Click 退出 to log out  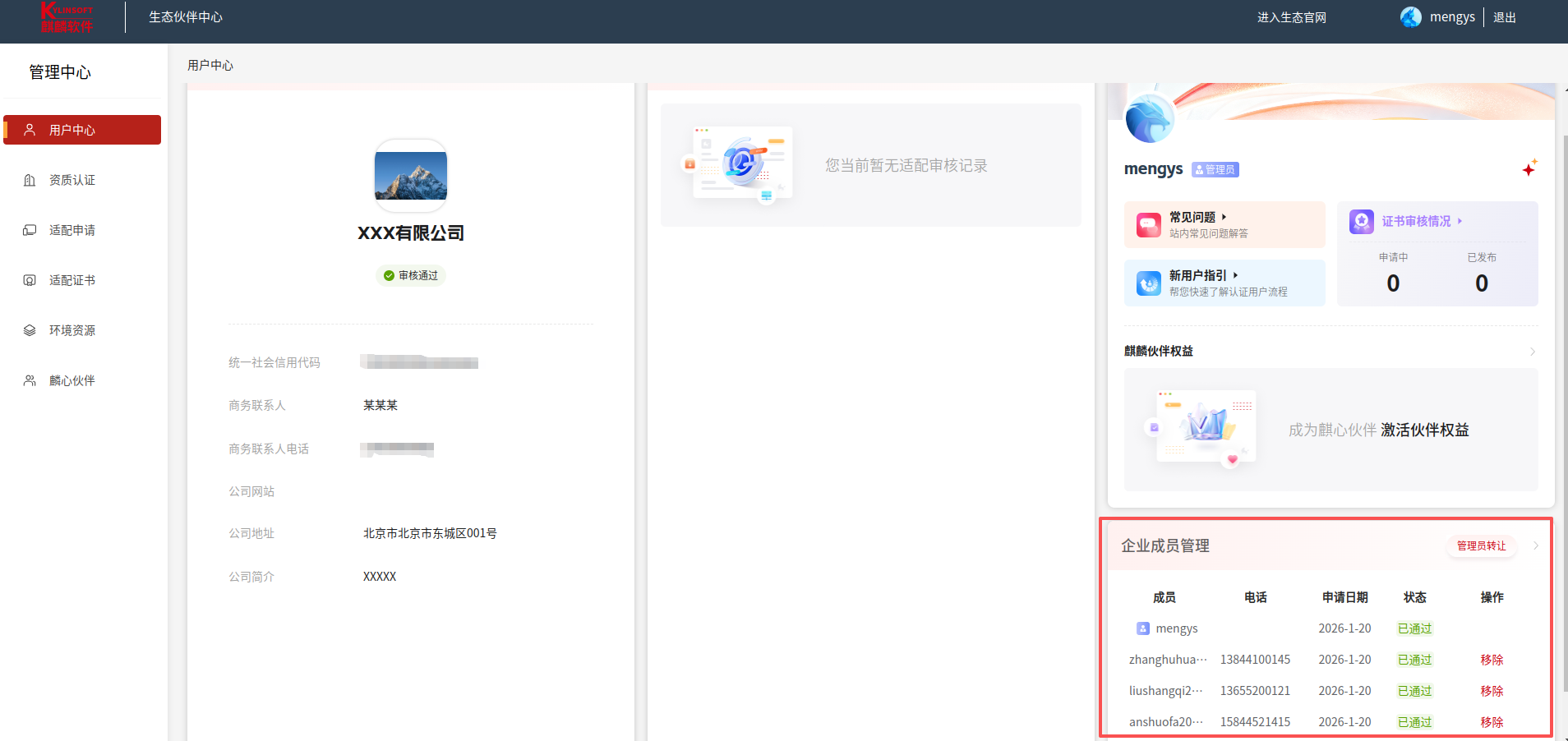click(1504, 17)
